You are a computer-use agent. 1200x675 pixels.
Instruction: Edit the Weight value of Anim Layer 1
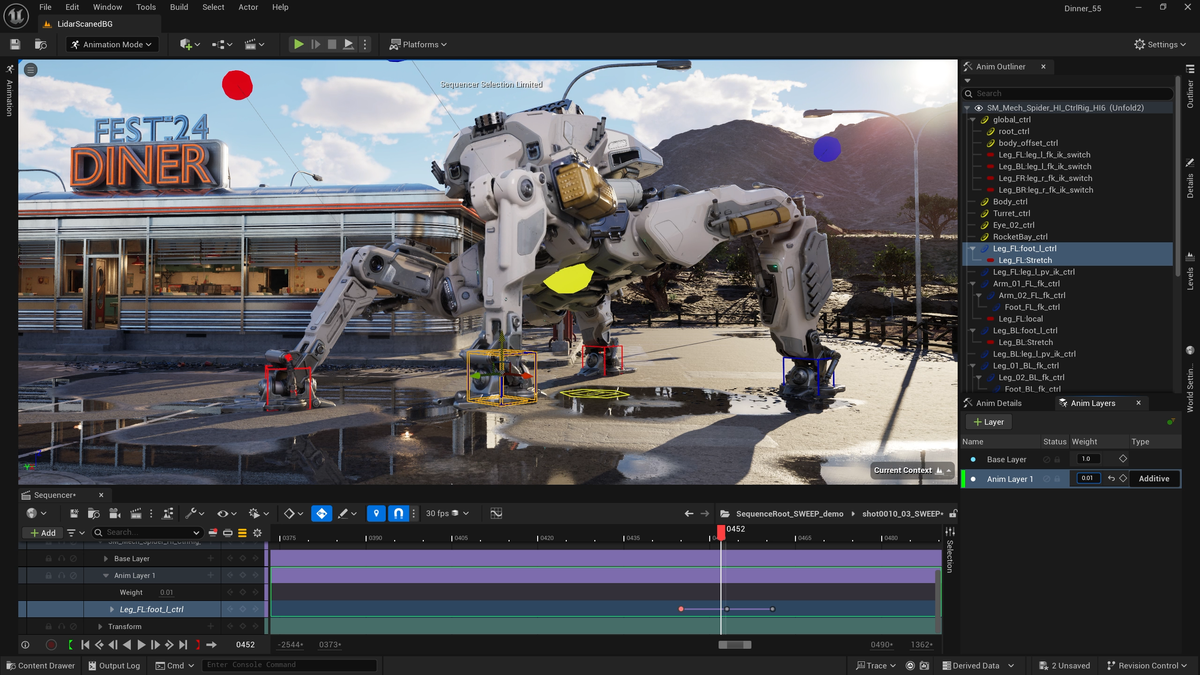click(1087, 478)
